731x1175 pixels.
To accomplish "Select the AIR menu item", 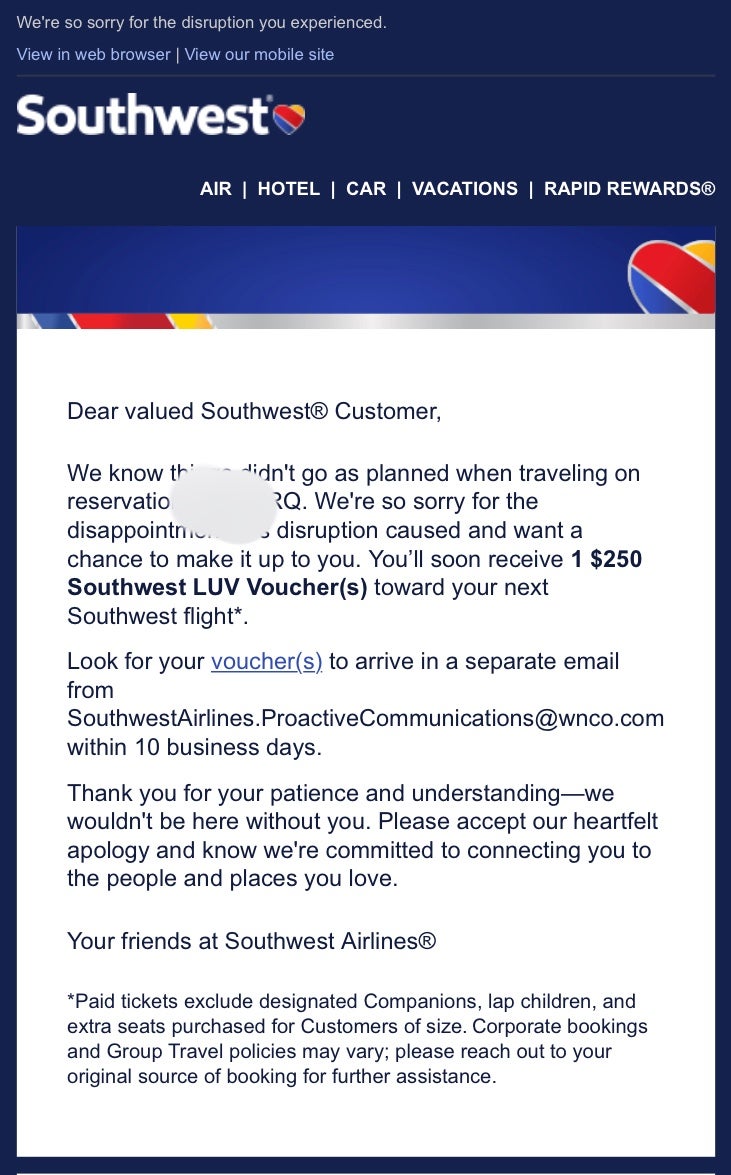I will 215,189.
